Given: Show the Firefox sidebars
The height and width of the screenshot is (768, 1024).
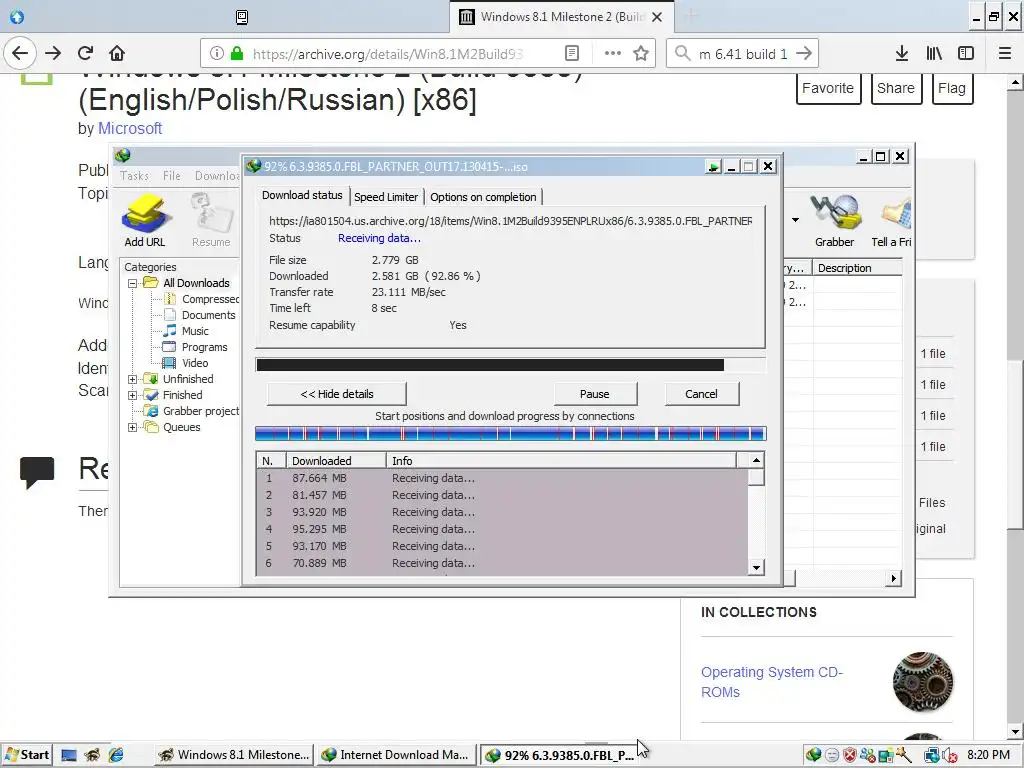Looking at the screenshot, I should [x=966, y=54].
